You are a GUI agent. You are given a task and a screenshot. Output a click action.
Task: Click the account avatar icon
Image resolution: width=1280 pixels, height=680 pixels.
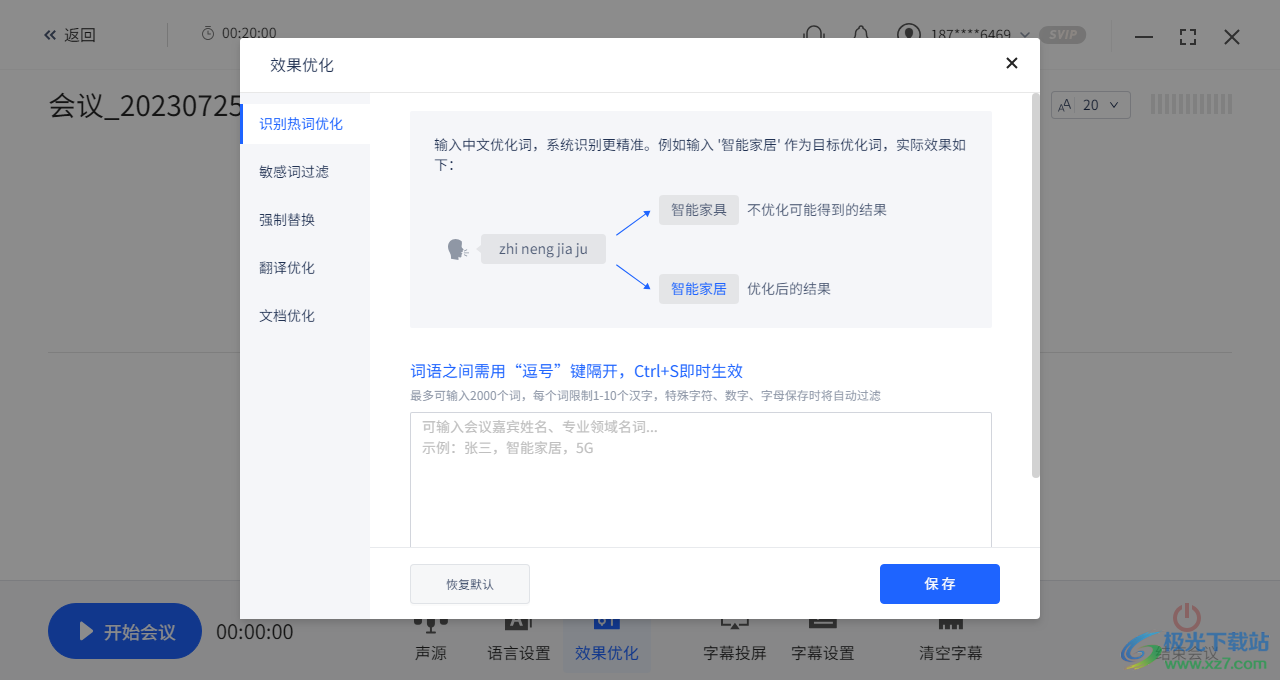click(908, 34)
